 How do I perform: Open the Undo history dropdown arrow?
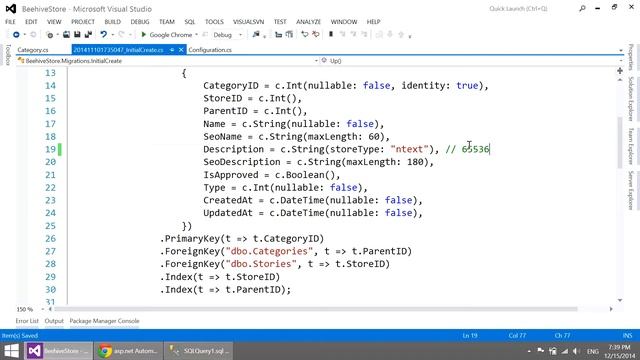(112, 35)
